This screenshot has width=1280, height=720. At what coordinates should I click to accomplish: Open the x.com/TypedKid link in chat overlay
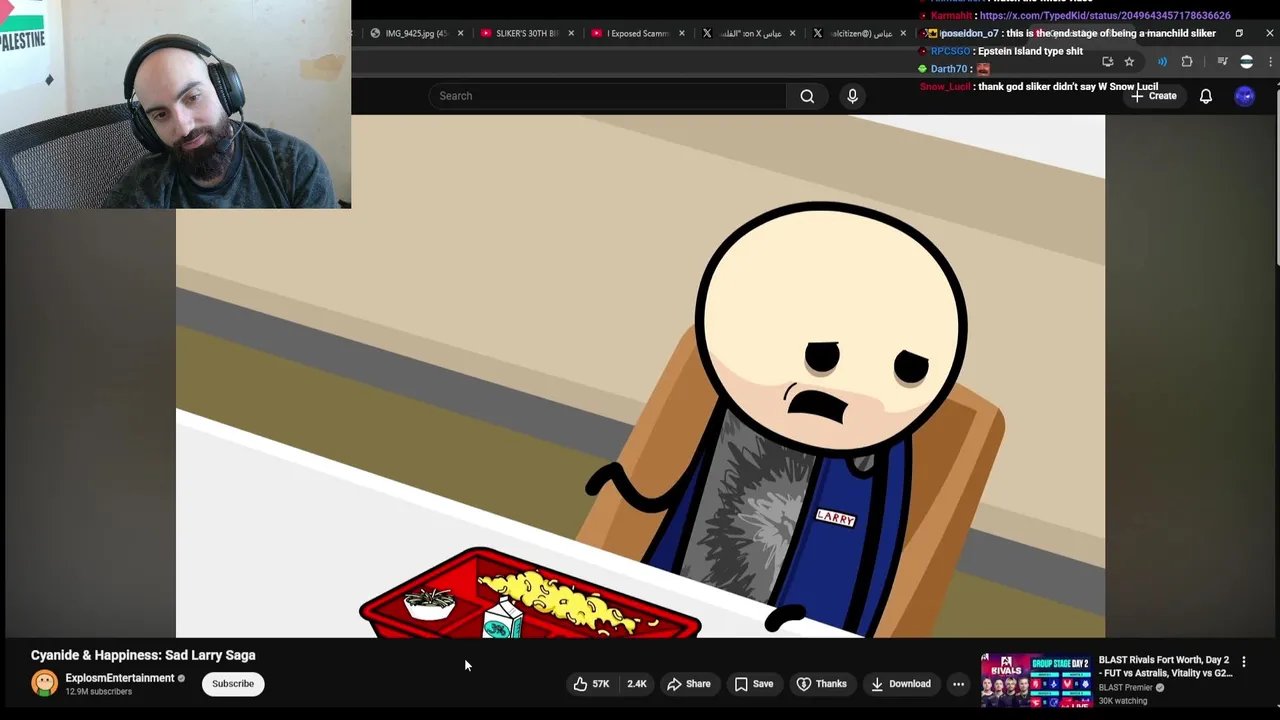pyautogui.click(x=1105, y=16)
